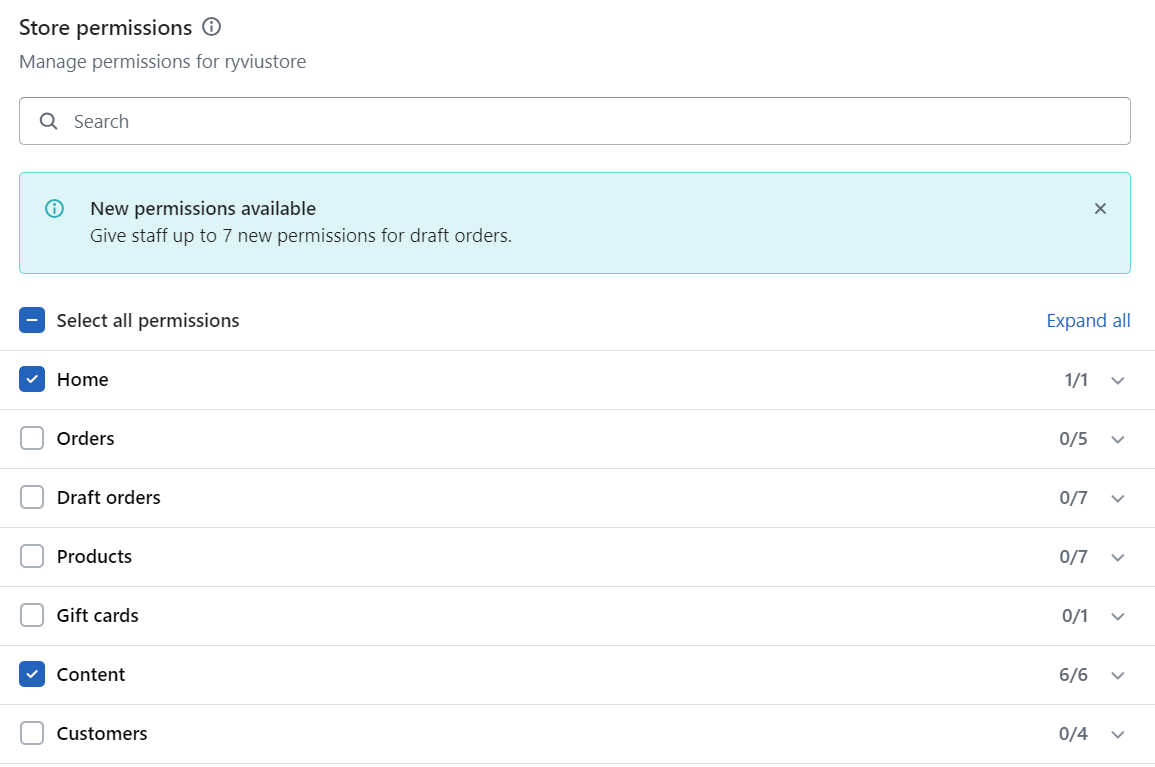Screen dimensions: 1155x767
Task: Open the Content section chevron
Action: (1118, 676)
